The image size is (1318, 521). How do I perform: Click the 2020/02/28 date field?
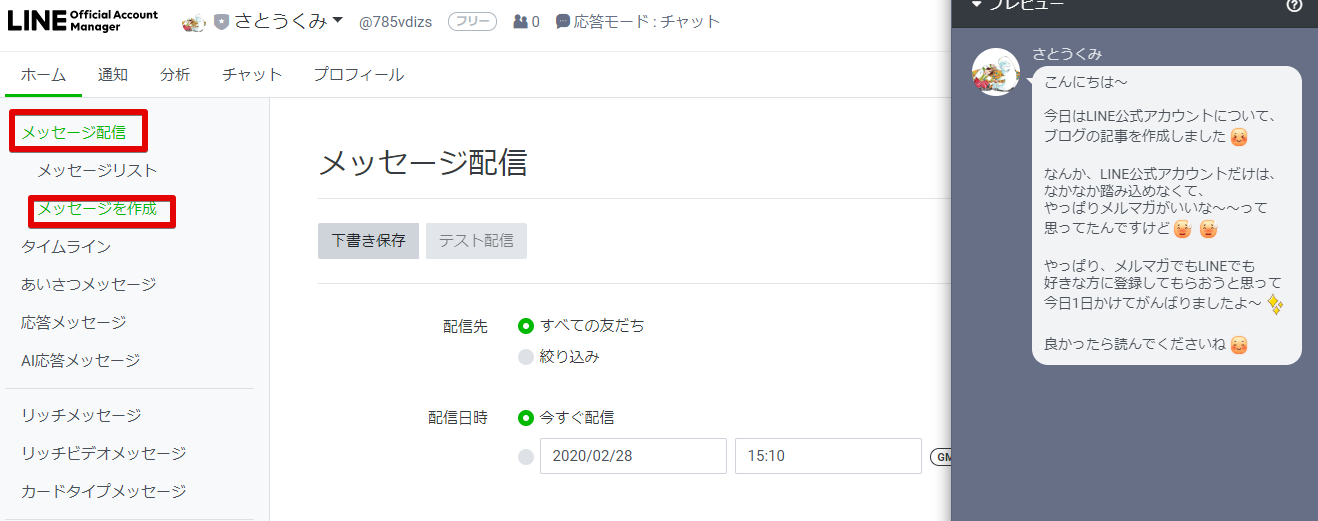tap(632, 456)
